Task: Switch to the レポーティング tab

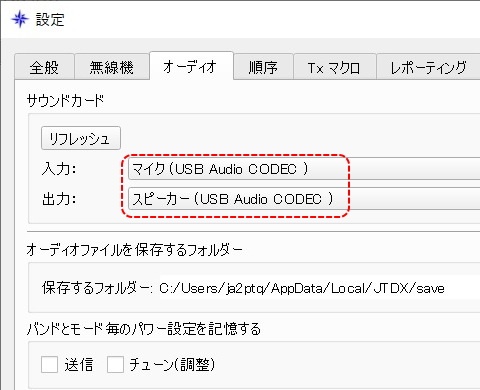Action: 428,67
